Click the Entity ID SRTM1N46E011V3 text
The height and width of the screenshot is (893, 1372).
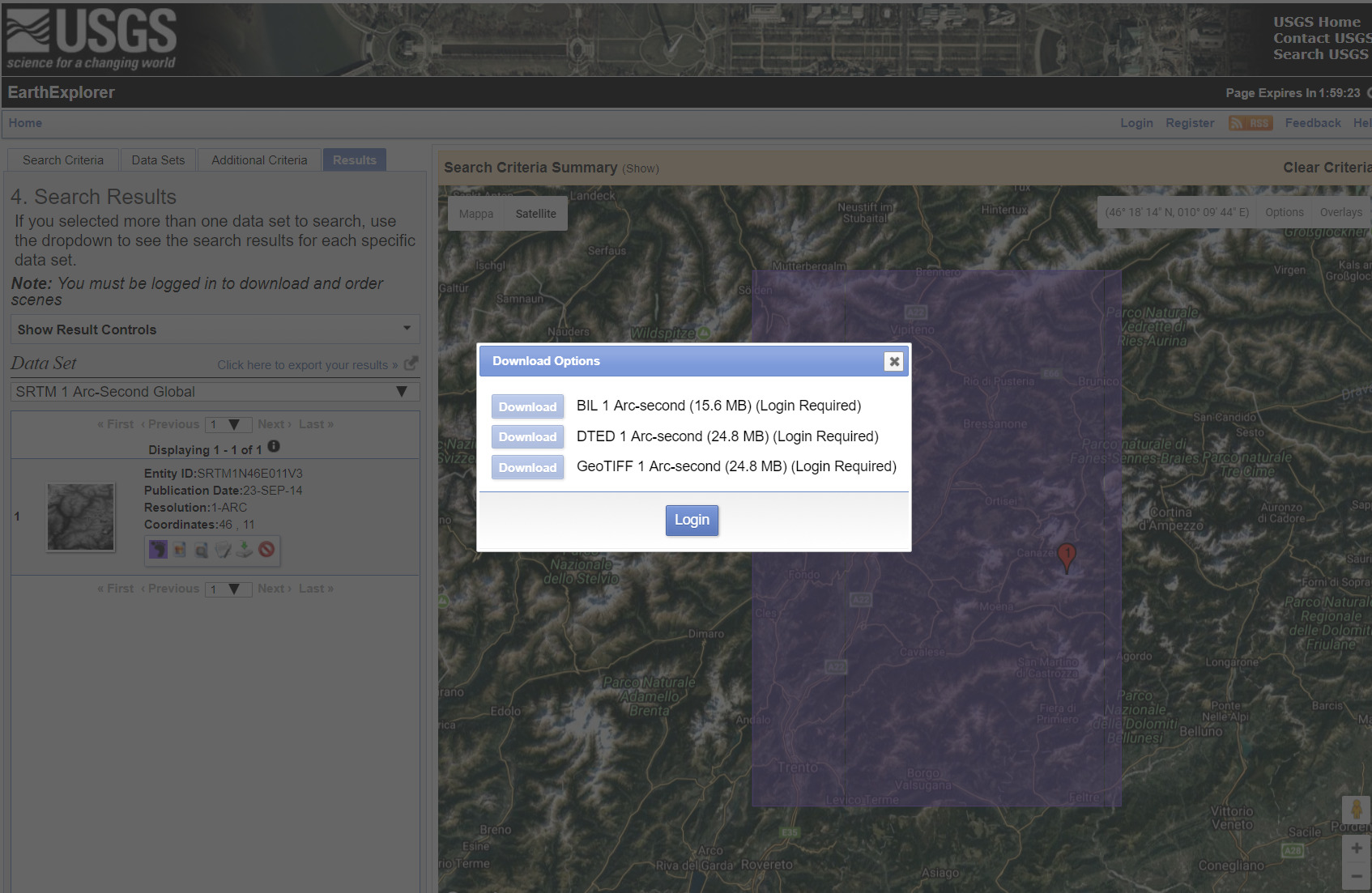pyautogui.click(x=224, y=474)
